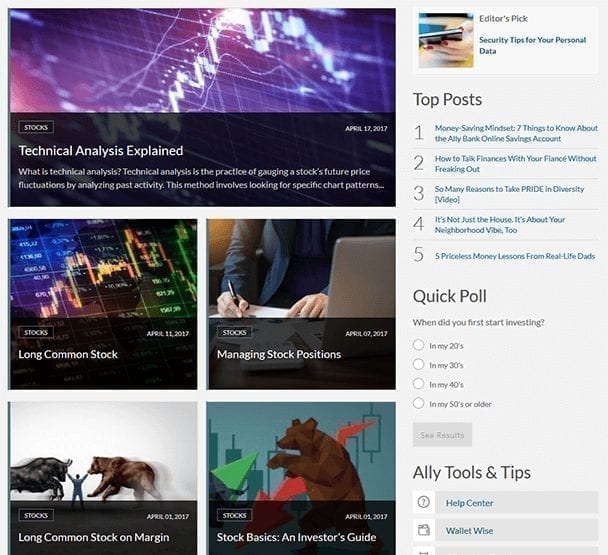608x555 pixels.
Task: Open Stock Basics: An Investor's Guide card
Action: [x=297, y=537]
